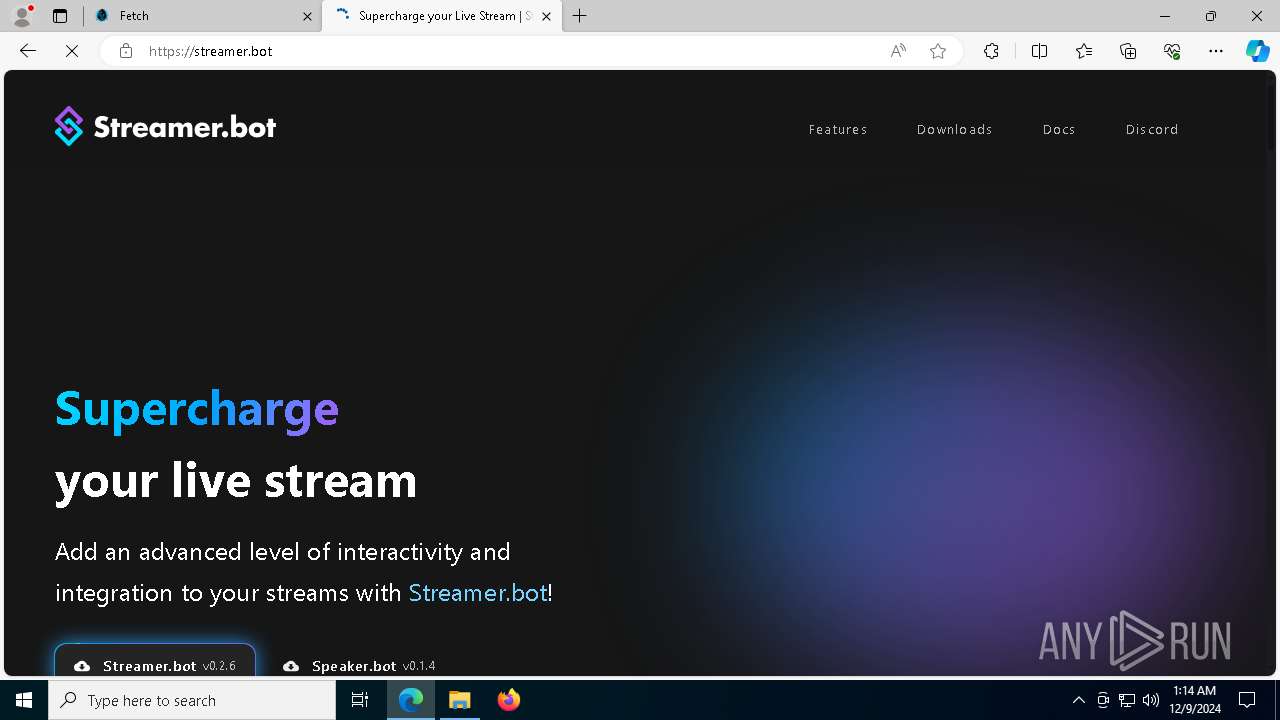The height and width of the screenshot is (720, 1280).
Task: Open the clock showing 1:14 AM
Action: [x=1194, y=700]
